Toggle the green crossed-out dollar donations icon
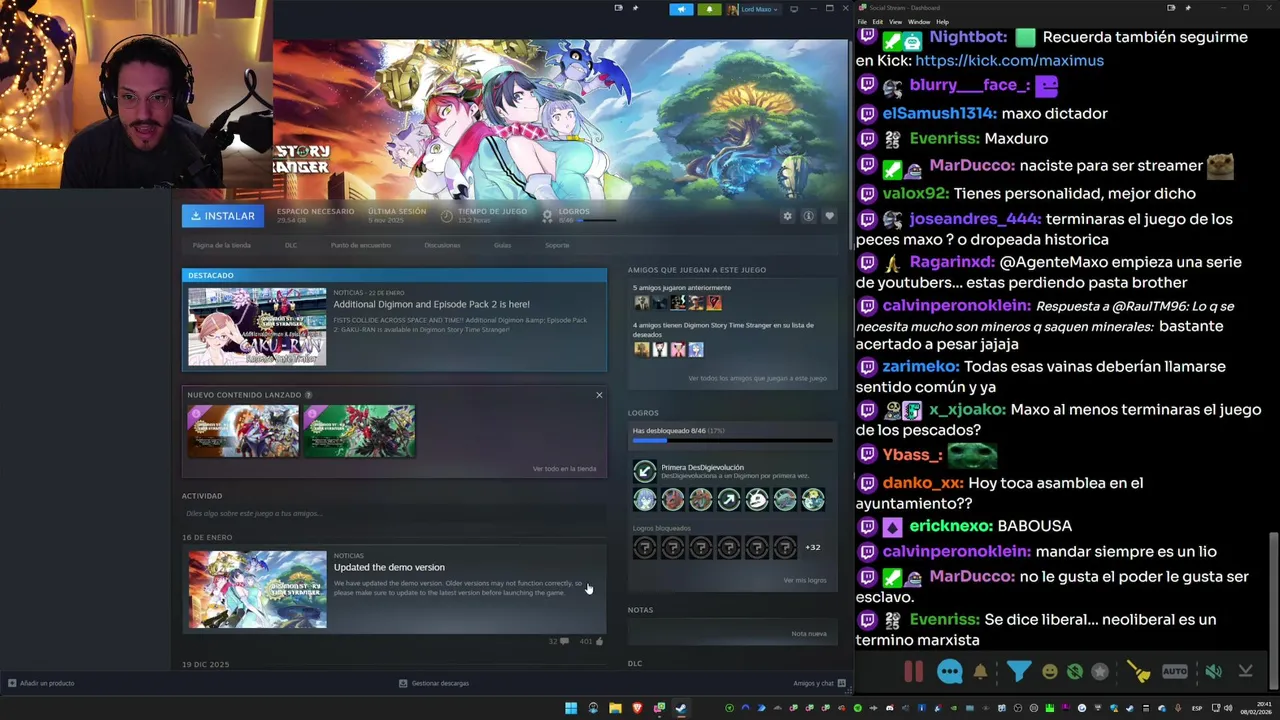The width and height of the screenshot is (1280, 720). [1074, 672]
